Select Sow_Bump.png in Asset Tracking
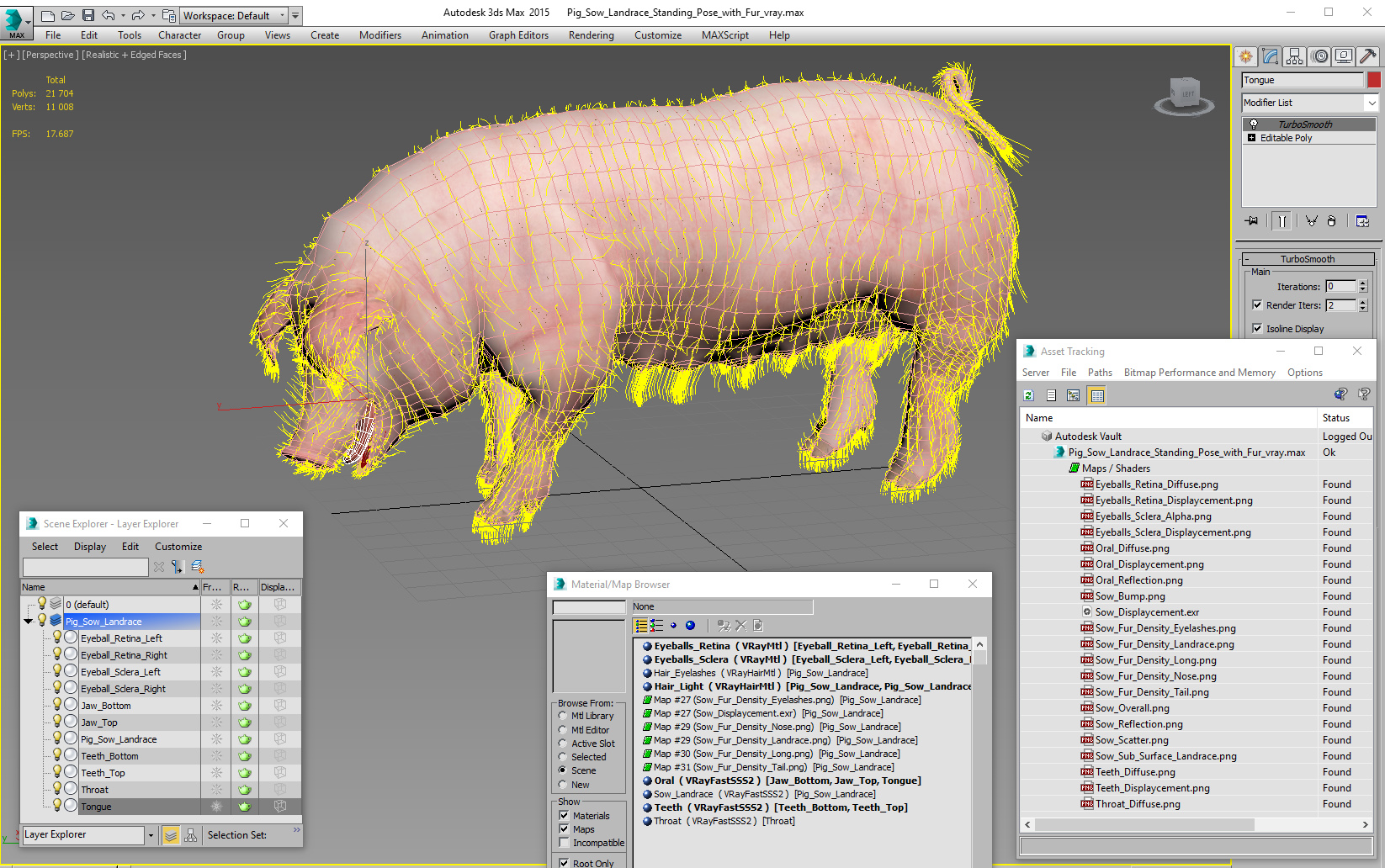The width and height of the screenshot is (1385, 868). [1129, 596]
